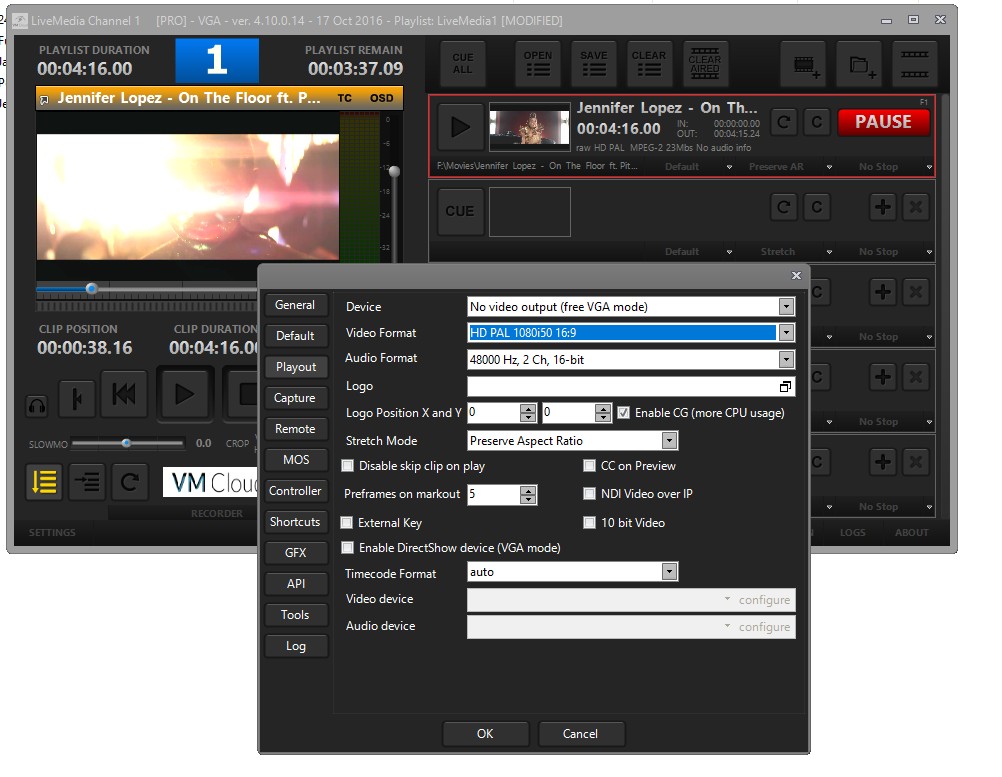Uncheck Enable CG (more CPU usage)

(x=624, y=413)
